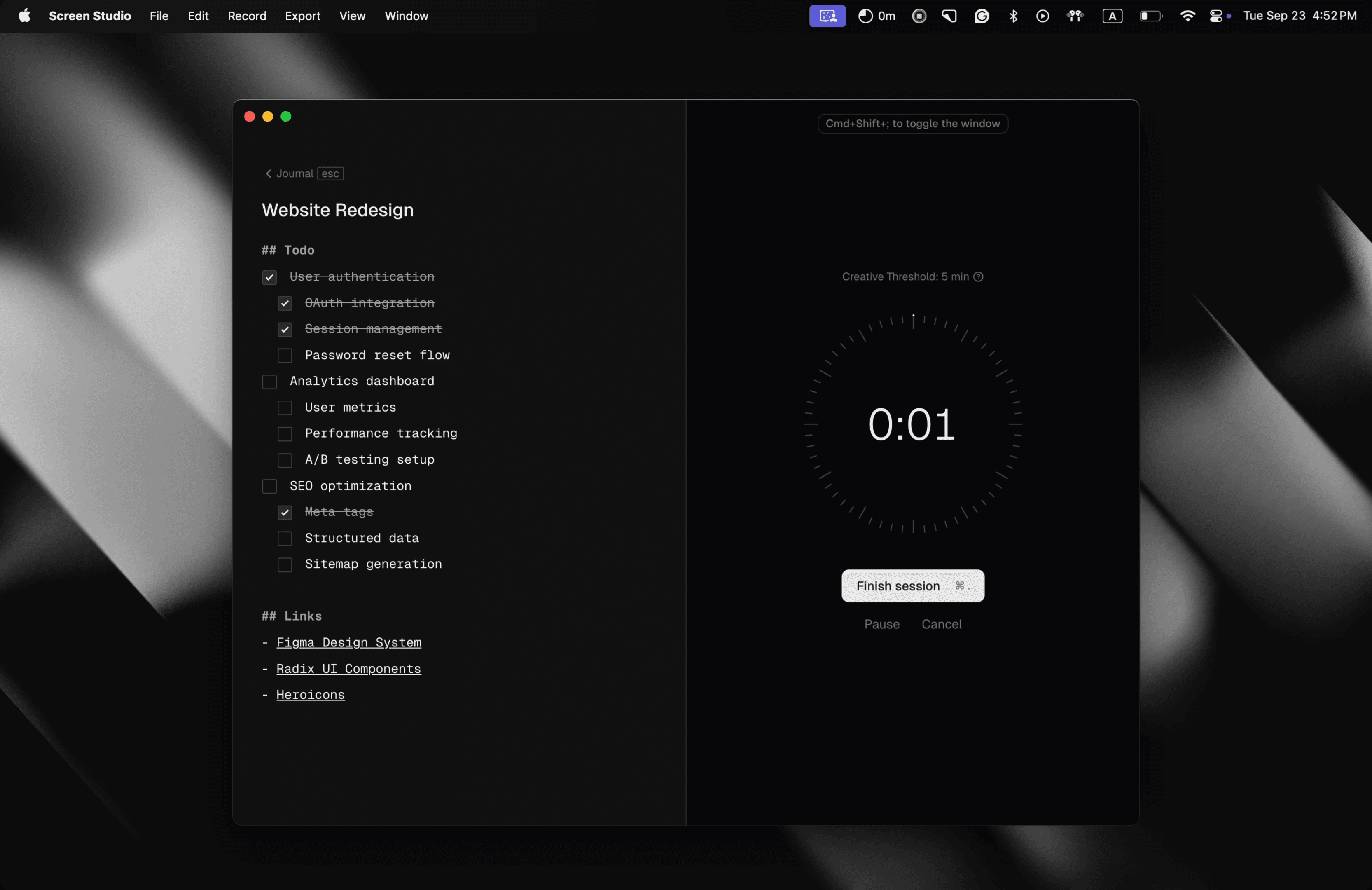
Task: Open the Export menu
Action: coord(302,16)
